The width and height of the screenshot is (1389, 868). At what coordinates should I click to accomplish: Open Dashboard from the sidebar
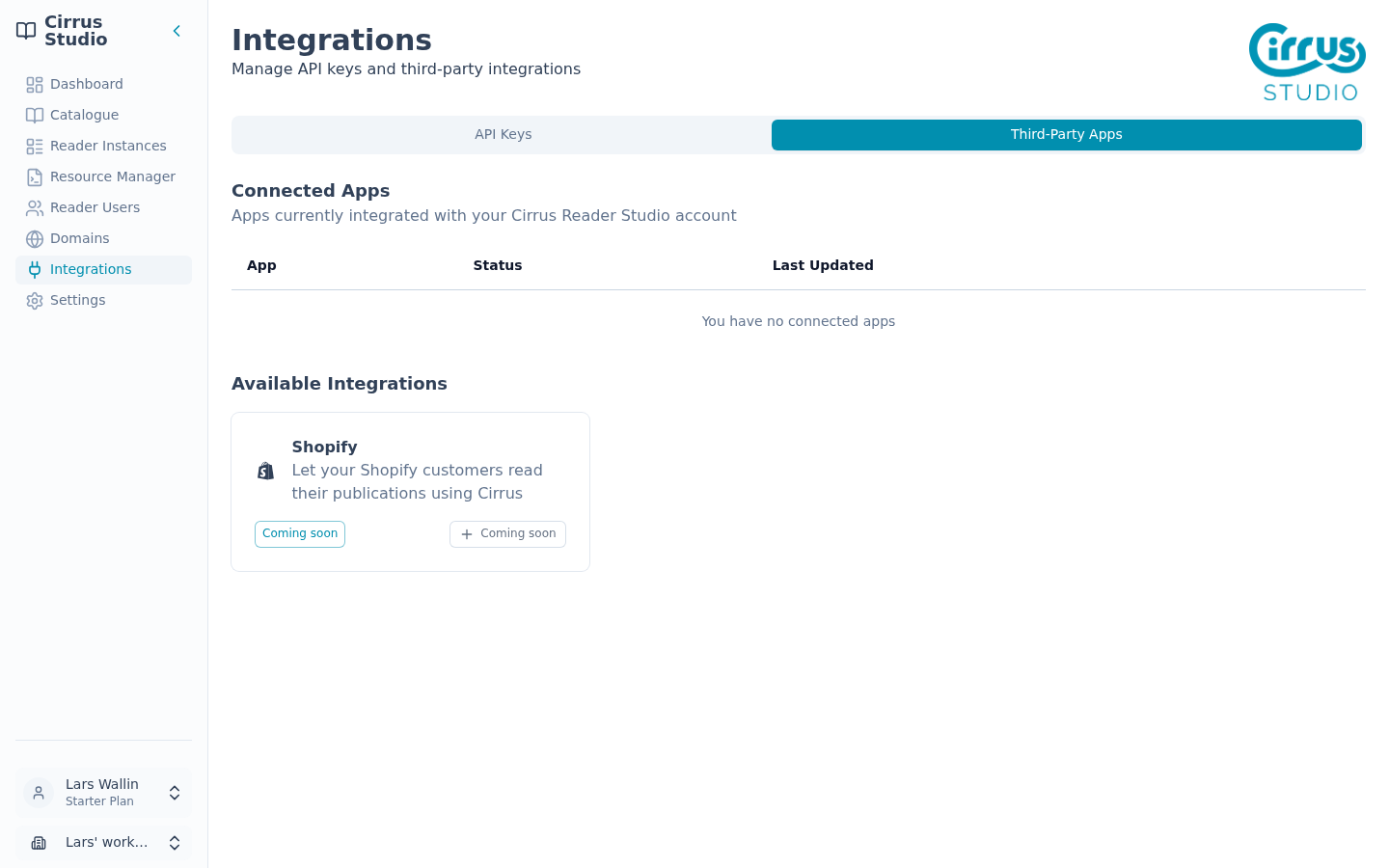click(103, 85)
